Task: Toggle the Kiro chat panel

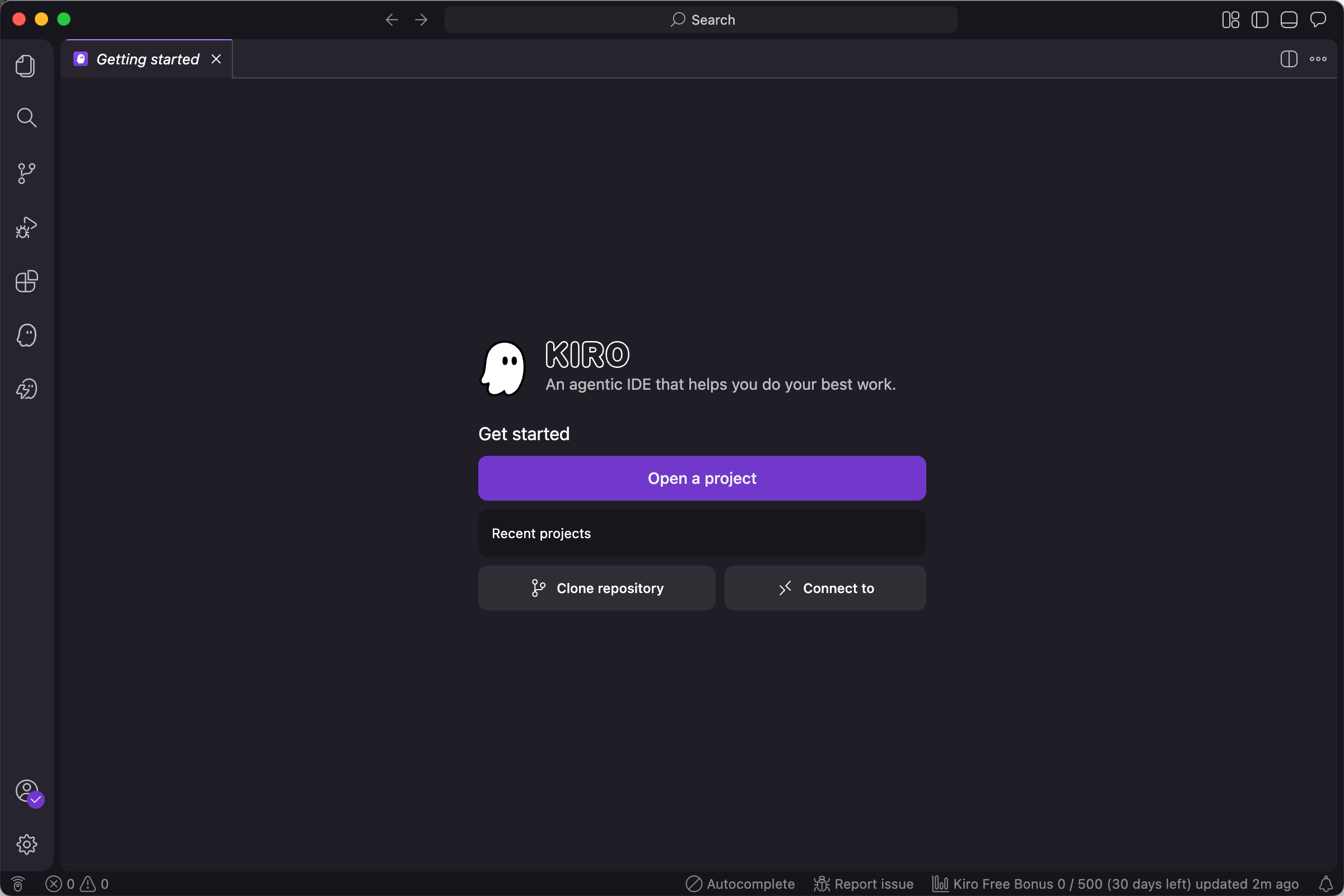Action: click(1318, 20)
